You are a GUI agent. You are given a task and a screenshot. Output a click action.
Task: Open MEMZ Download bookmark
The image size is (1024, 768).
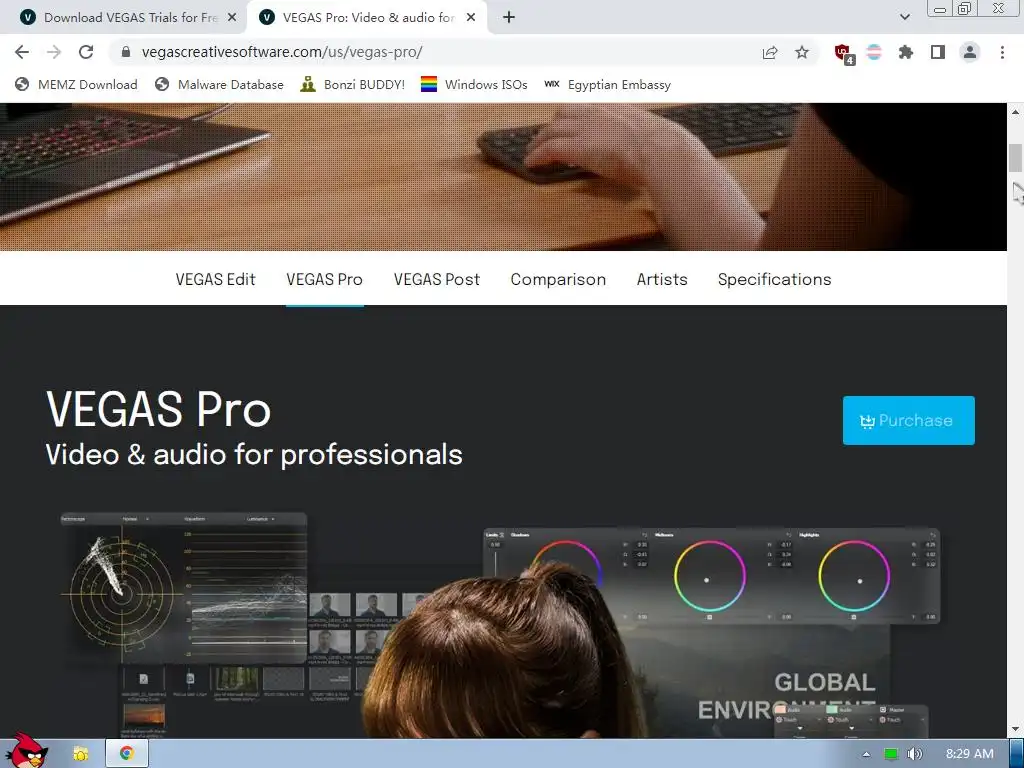pyautogui.click(x=76, y=84)
